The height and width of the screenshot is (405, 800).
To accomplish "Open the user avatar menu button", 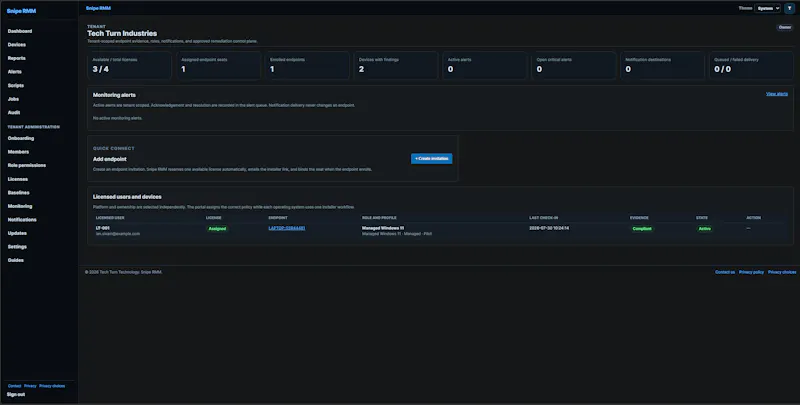I will click(x=789, y=8).
